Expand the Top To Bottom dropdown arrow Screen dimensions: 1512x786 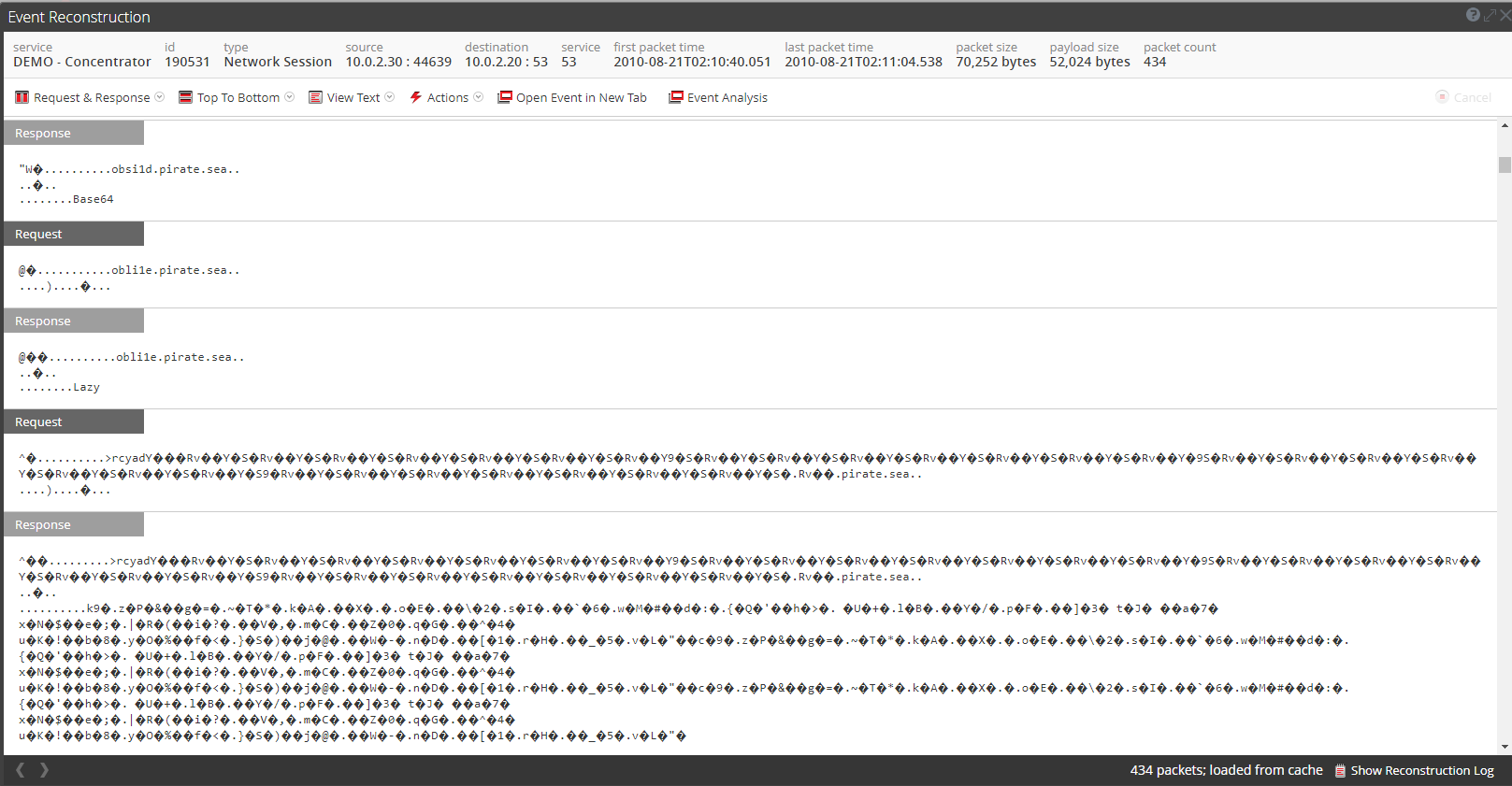tap(290, 97)
